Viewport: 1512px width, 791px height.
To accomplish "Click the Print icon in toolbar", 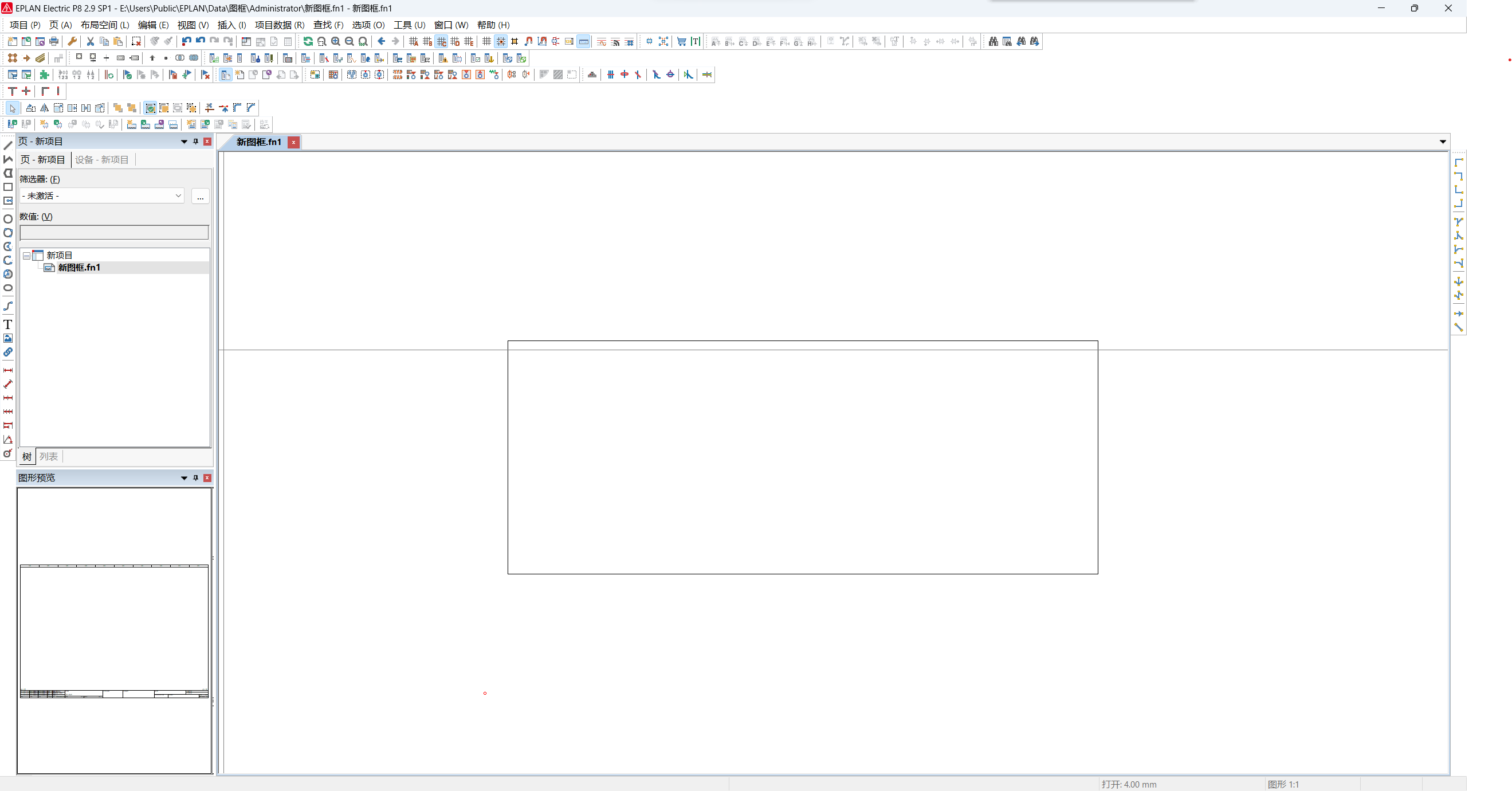I will [x=54, y=41].
